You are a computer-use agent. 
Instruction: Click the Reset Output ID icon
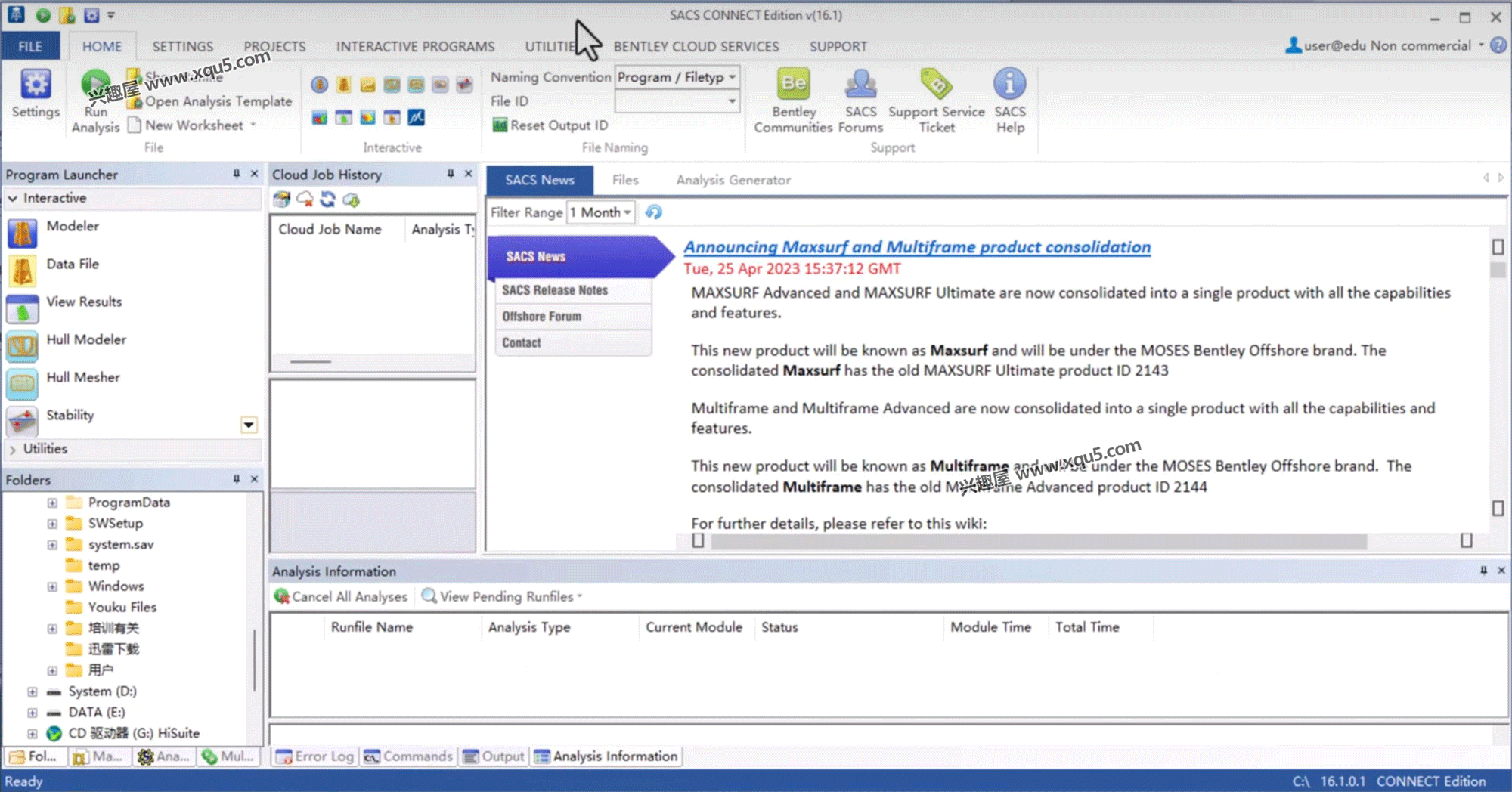(x=500, y=125)
